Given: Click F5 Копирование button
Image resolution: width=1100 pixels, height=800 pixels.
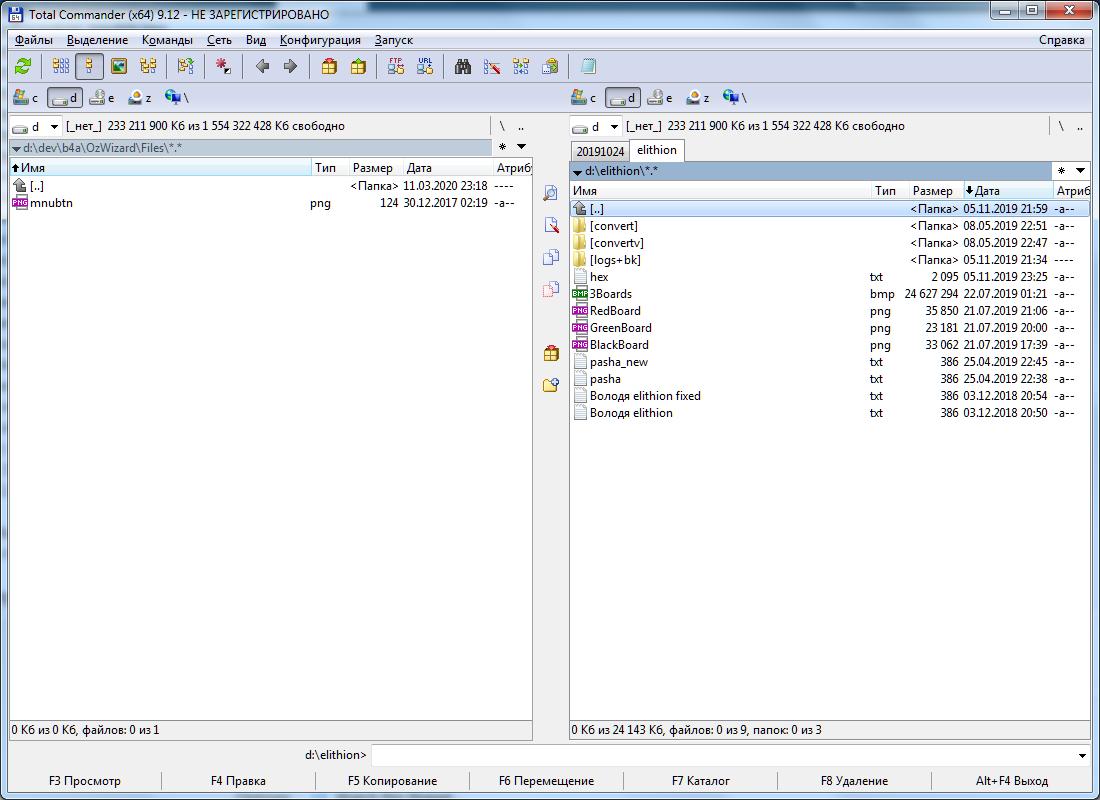Looking at the screenshot, I should [x=392, y=780].
